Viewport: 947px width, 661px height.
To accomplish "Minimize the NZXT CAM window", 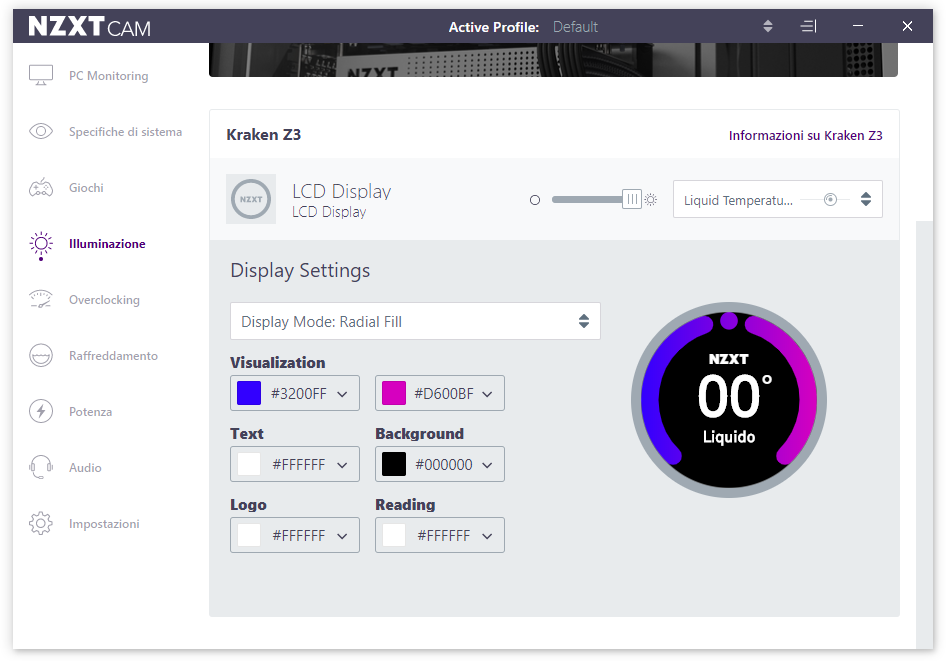I will 858,26.
